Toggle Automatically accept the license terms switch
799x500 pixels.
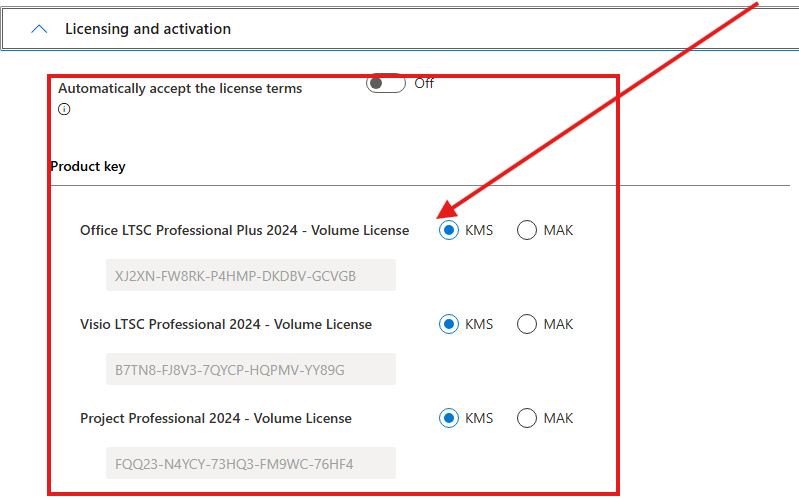386,83
